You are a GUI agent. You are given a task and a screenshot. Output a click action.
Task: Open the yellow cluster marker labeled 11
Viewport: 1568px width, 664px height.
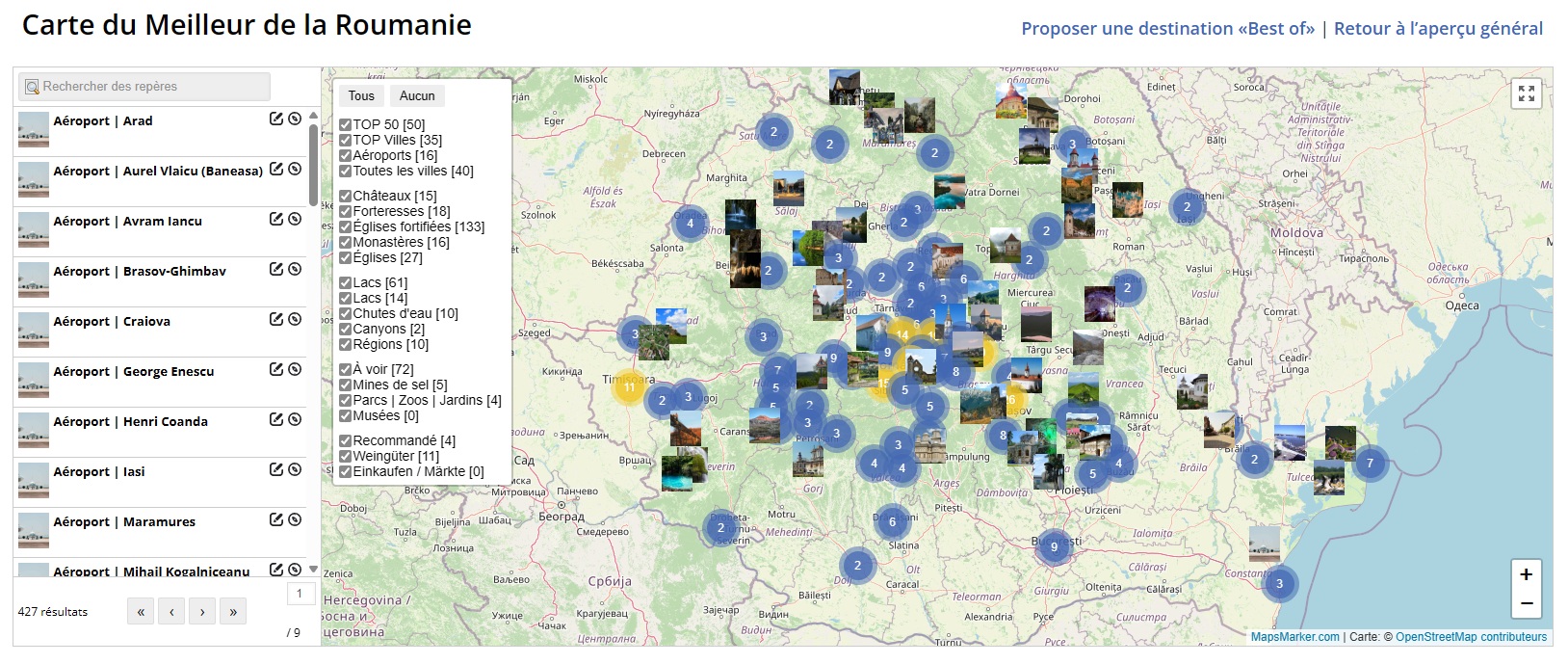click(x=629, y=387)
